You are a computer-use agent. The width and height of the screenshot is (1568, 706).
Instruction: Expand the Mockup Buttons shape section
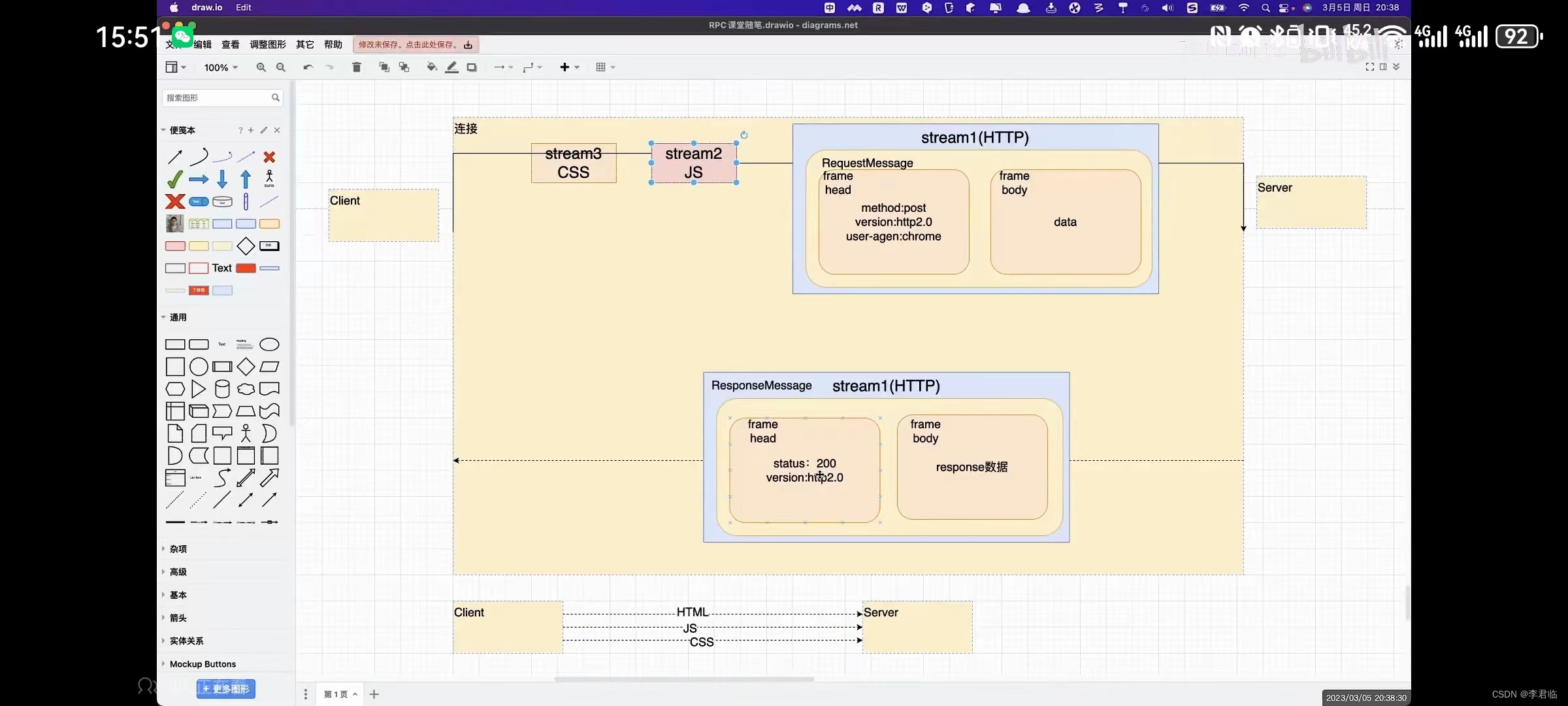201,664
